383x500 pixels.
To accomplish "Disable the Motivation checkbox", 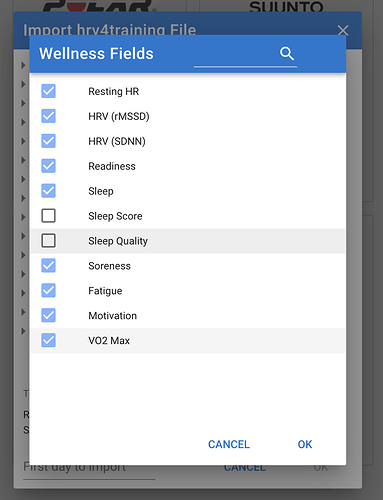I will [x=48, y=315].
